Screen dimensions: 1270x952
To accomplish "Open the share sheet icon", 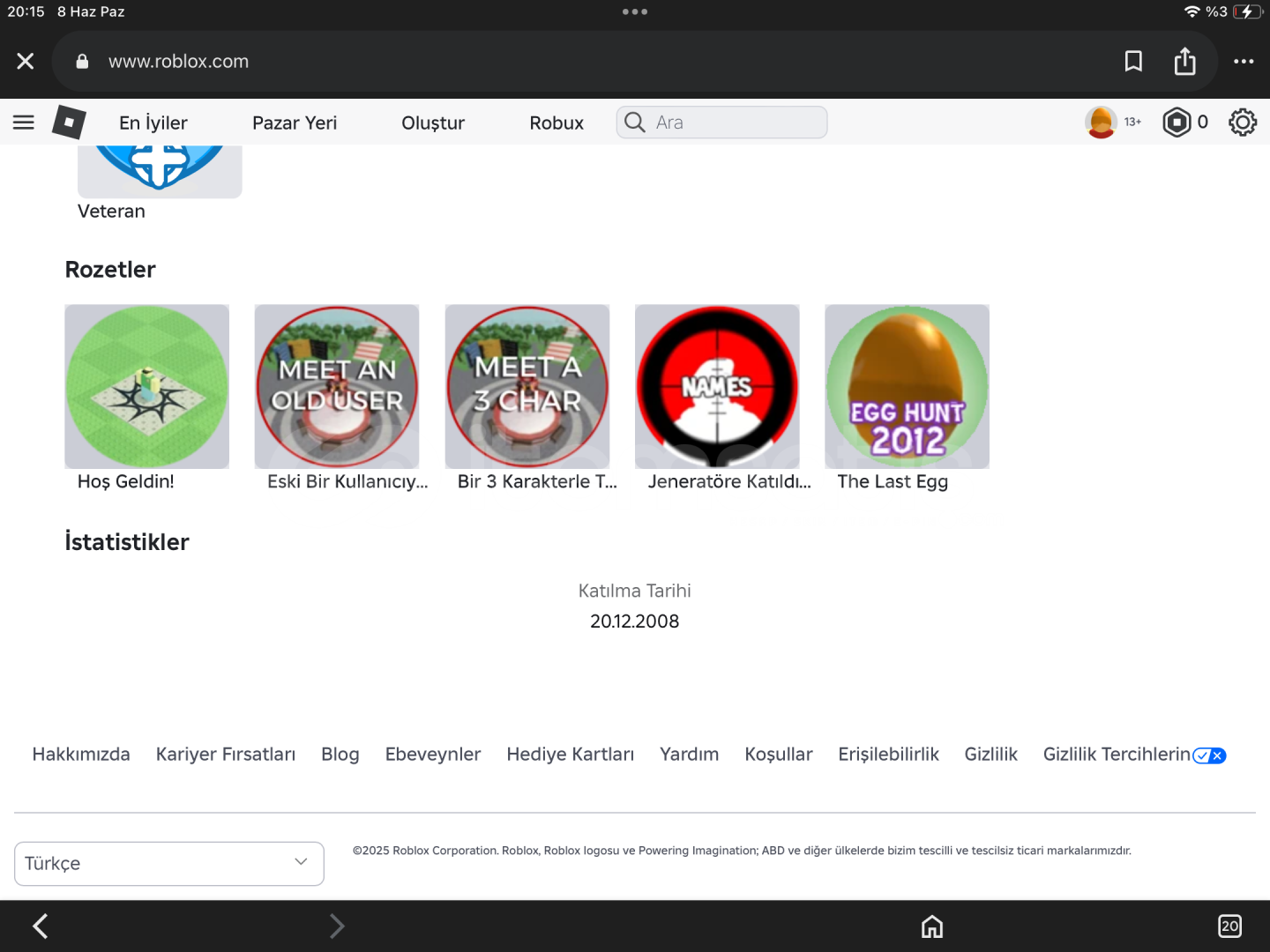I will click(1185, 61).
